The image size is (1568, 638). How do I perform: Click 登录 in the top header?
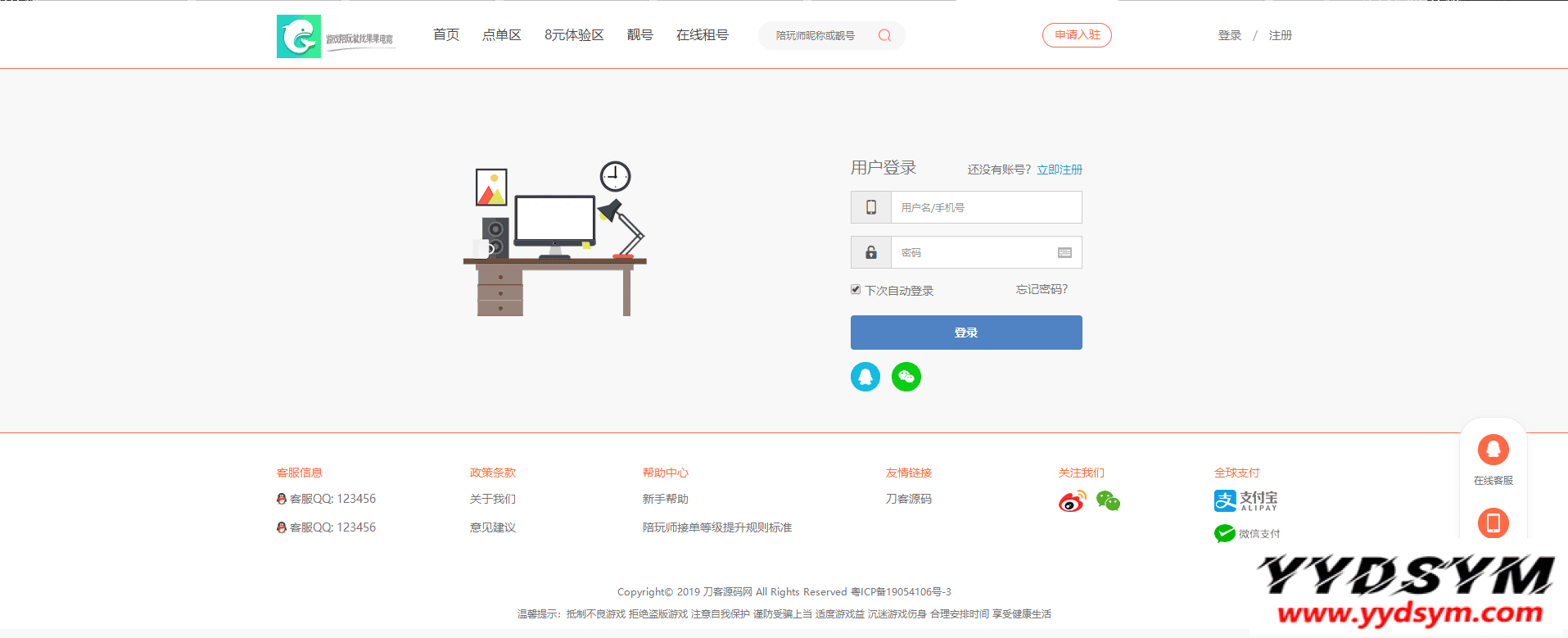click(1230, 35)
